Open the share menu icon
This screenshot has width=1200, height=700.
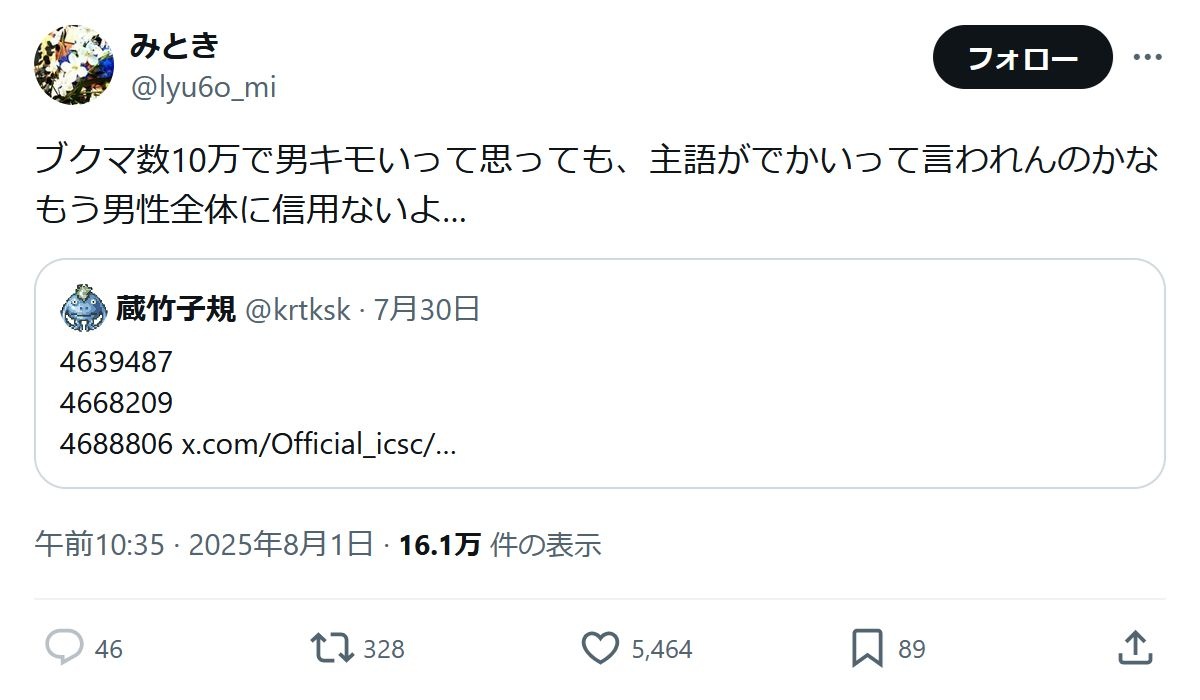tap(1134, 648)
